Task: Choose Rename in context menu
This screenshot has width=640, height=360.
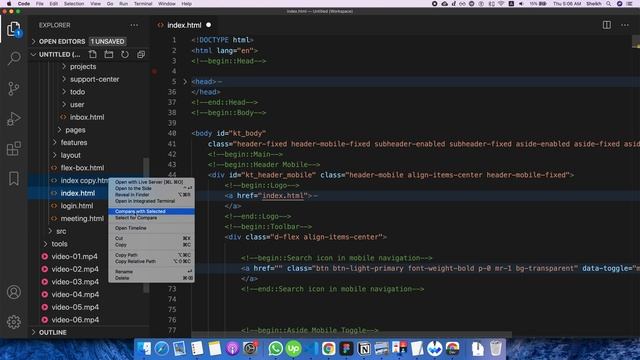Action: [151, 271]
